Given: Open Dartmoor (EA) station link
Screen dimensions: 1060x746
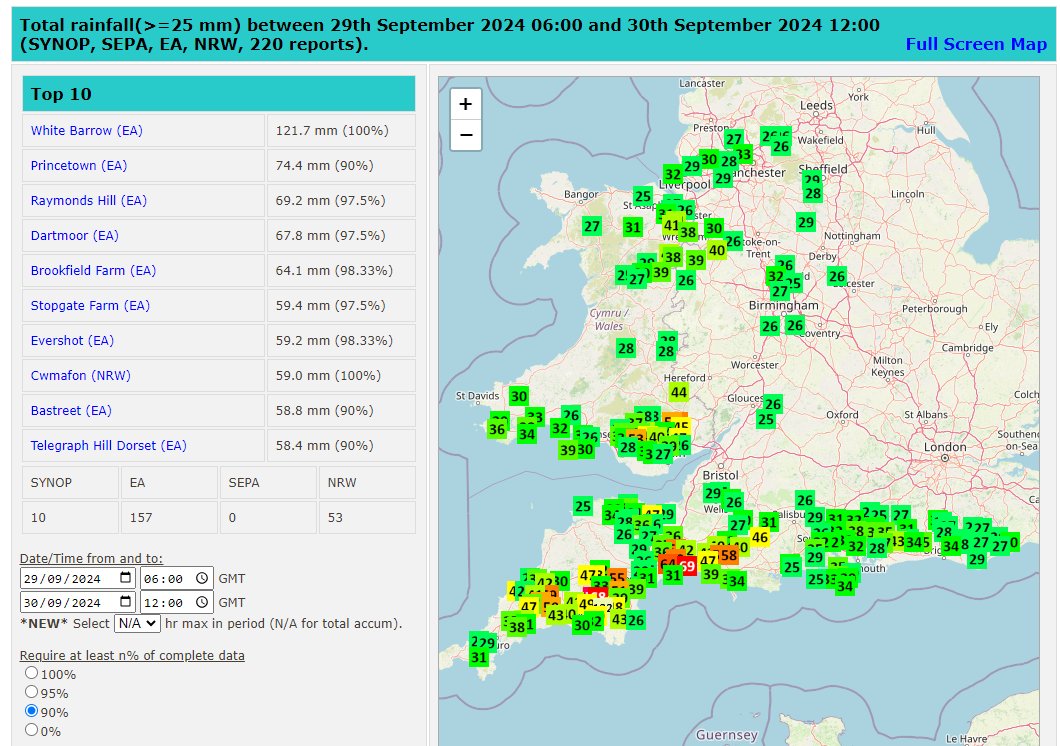Looking at the screenshot, I should click(74, 236).
